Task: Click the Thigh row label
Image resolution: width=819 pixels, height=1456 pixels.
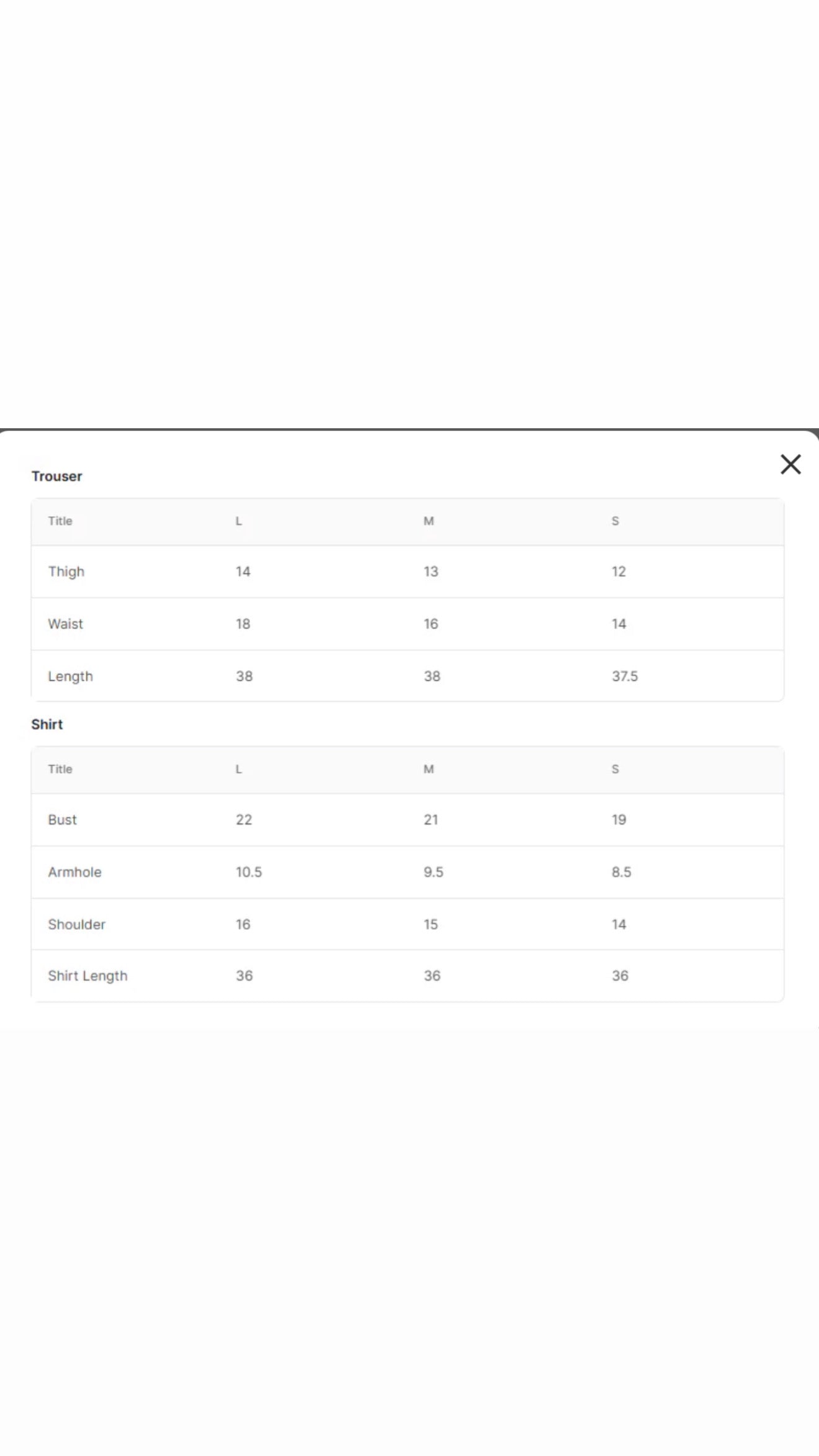Action: tap(66, 572)
